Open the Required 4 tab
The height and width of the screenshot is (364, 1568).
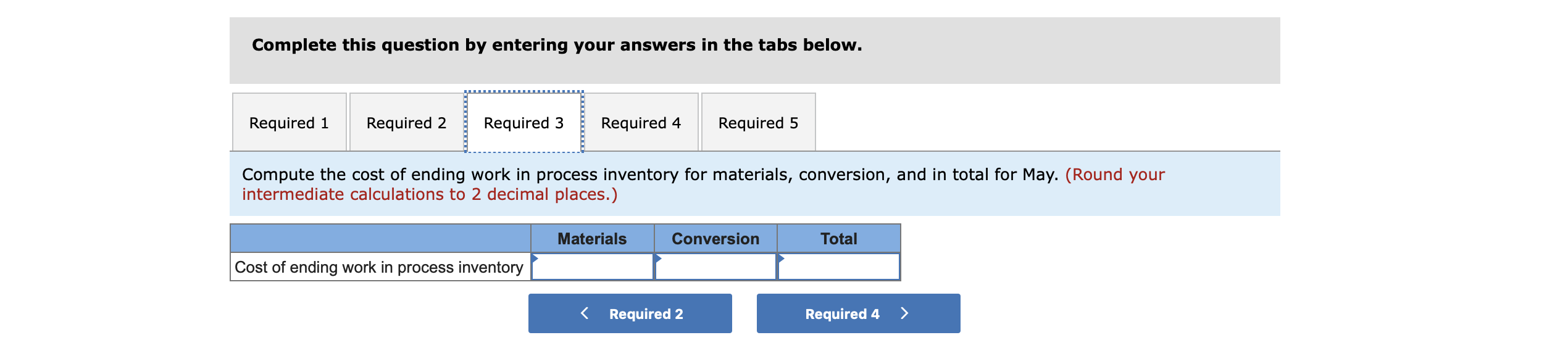[641, 122]
